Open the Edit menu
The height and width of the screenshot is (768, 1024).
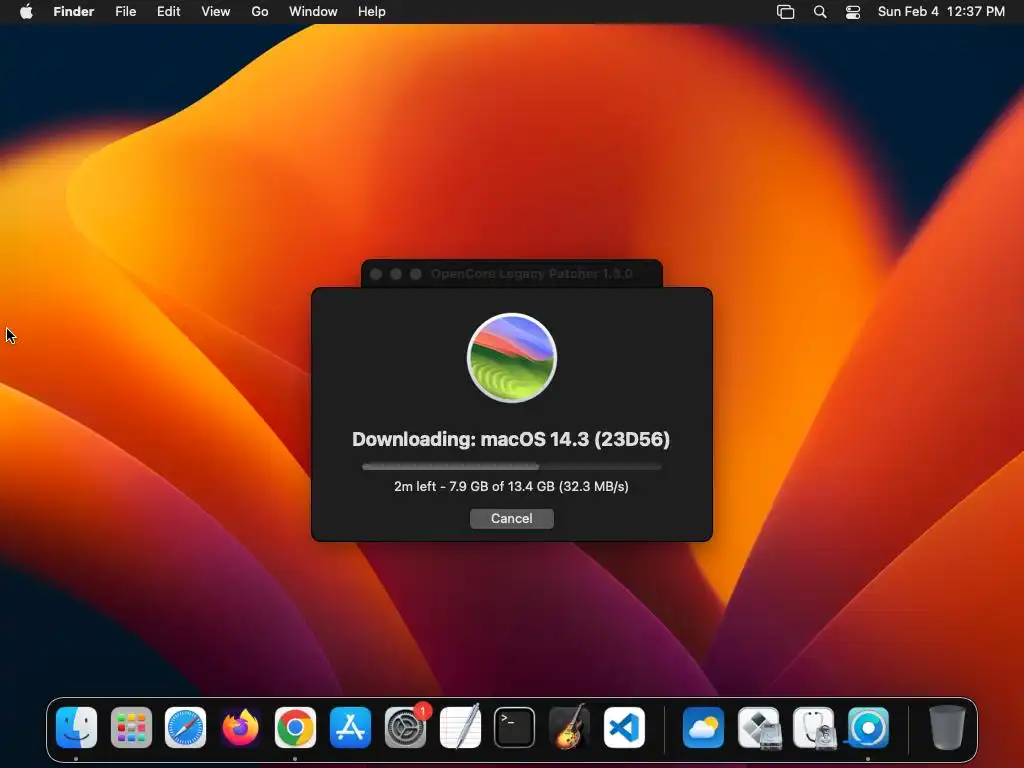pos(168,12)
